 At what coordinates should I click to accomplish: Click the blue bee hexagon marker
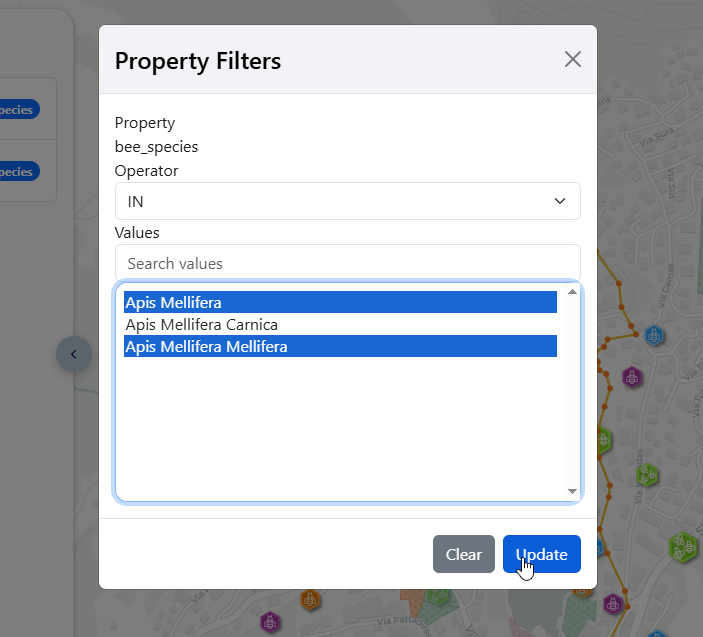[654, 335]
